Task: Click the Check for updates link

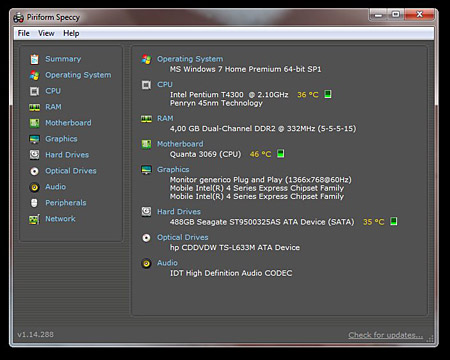Action: pos(386,335)
